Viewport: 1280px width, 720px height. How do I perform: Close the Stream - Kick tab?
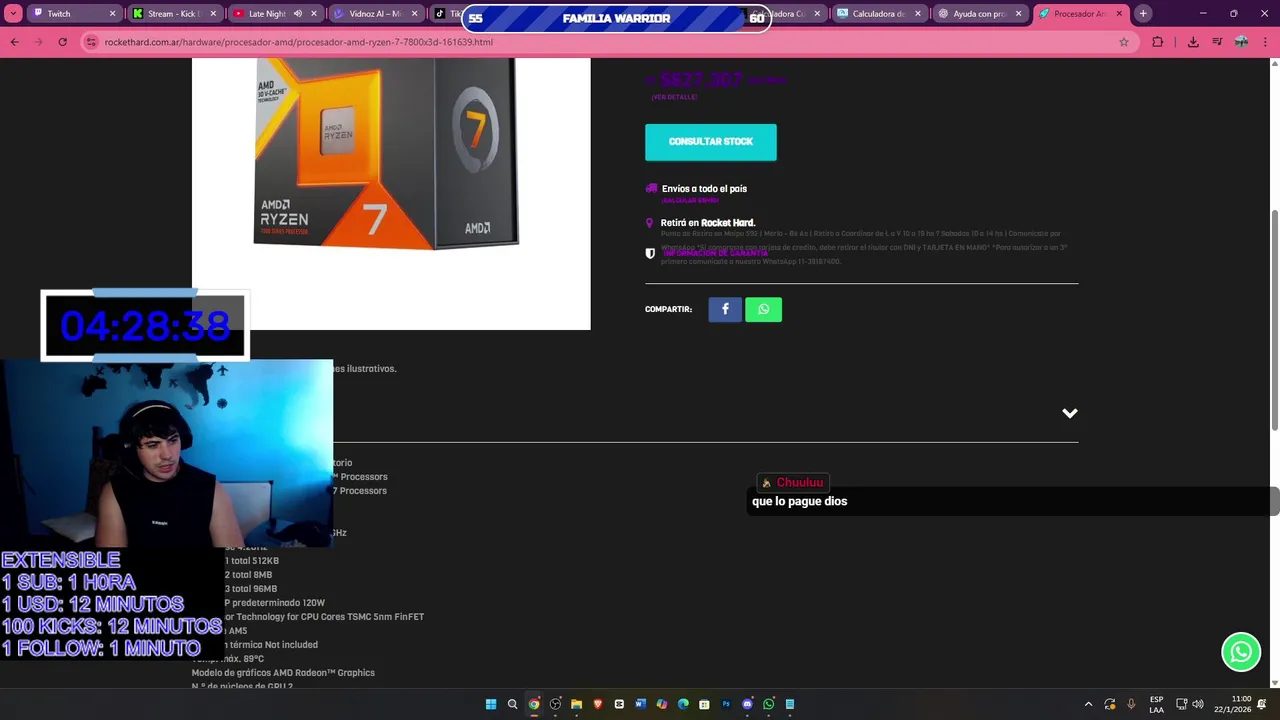click(x=213, y=14)
